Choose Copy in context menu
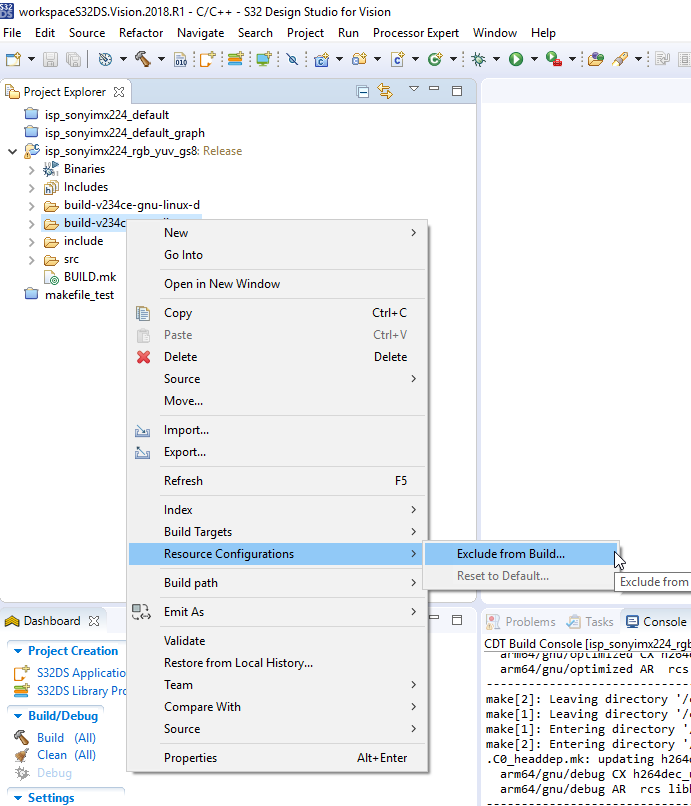Viewport: 691px width, 806px height. point(278,313)
